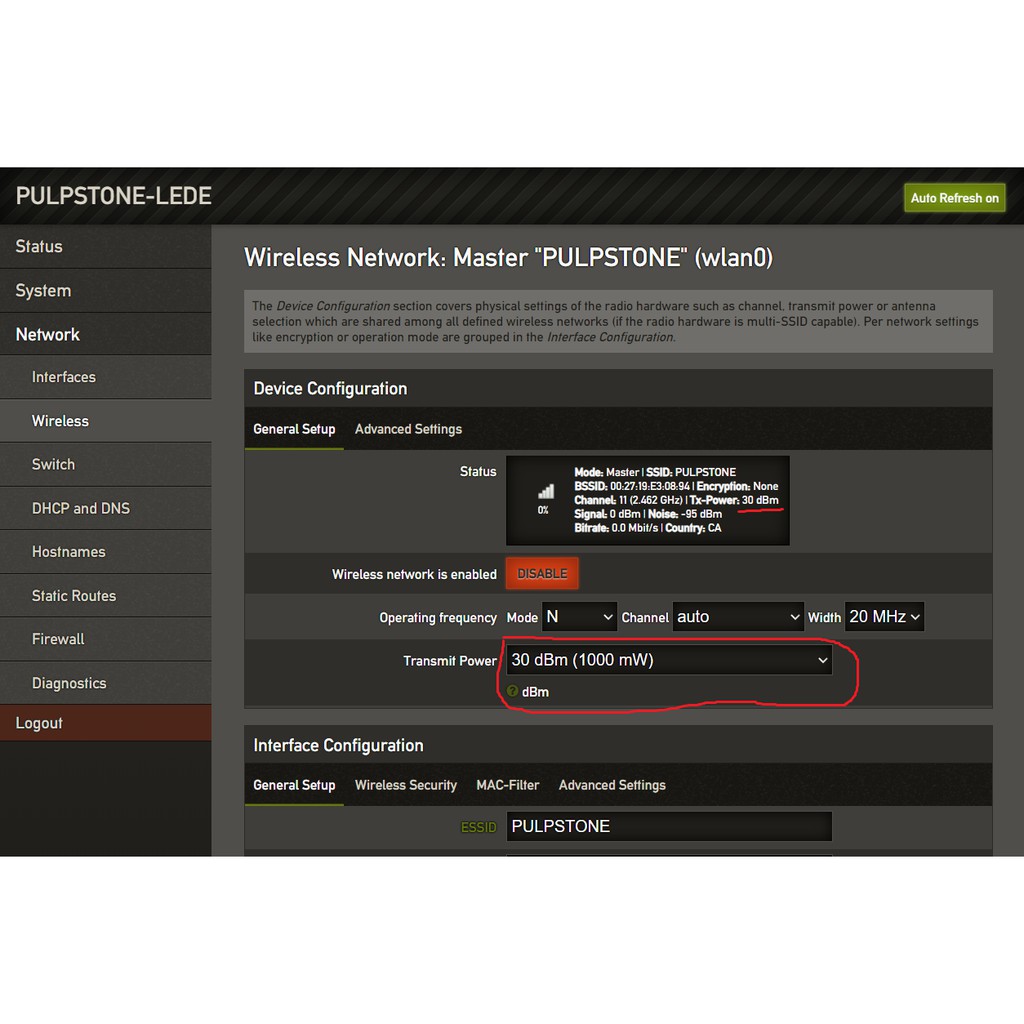The height and width of the screenshot is (1024, 1024).
Task: Click the help icon beside dBm
Action: pyautogui.click(x=513, y=691)
